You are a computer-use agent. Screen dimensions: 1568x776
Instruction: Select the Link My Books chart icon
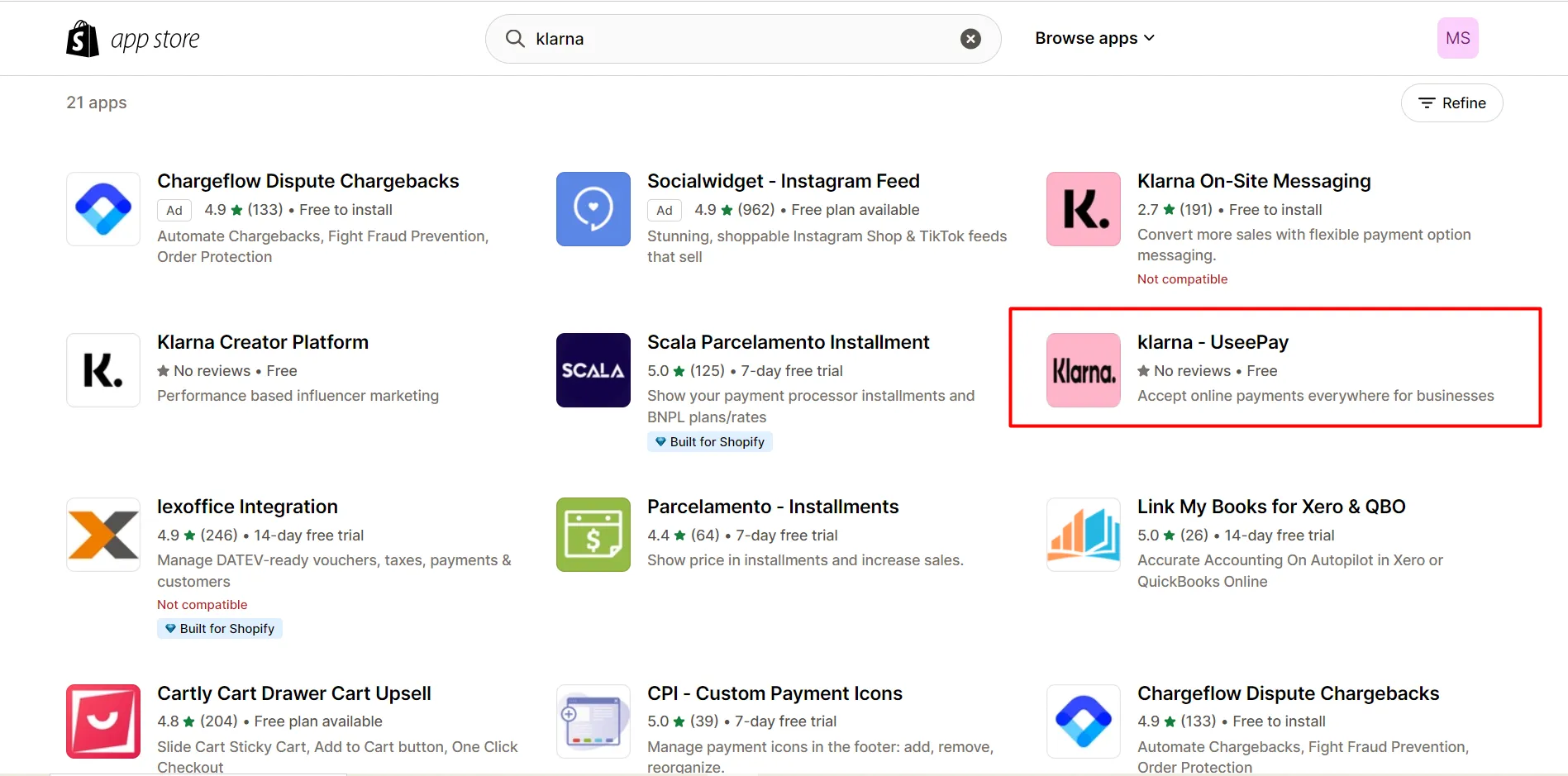point(1083,535)
